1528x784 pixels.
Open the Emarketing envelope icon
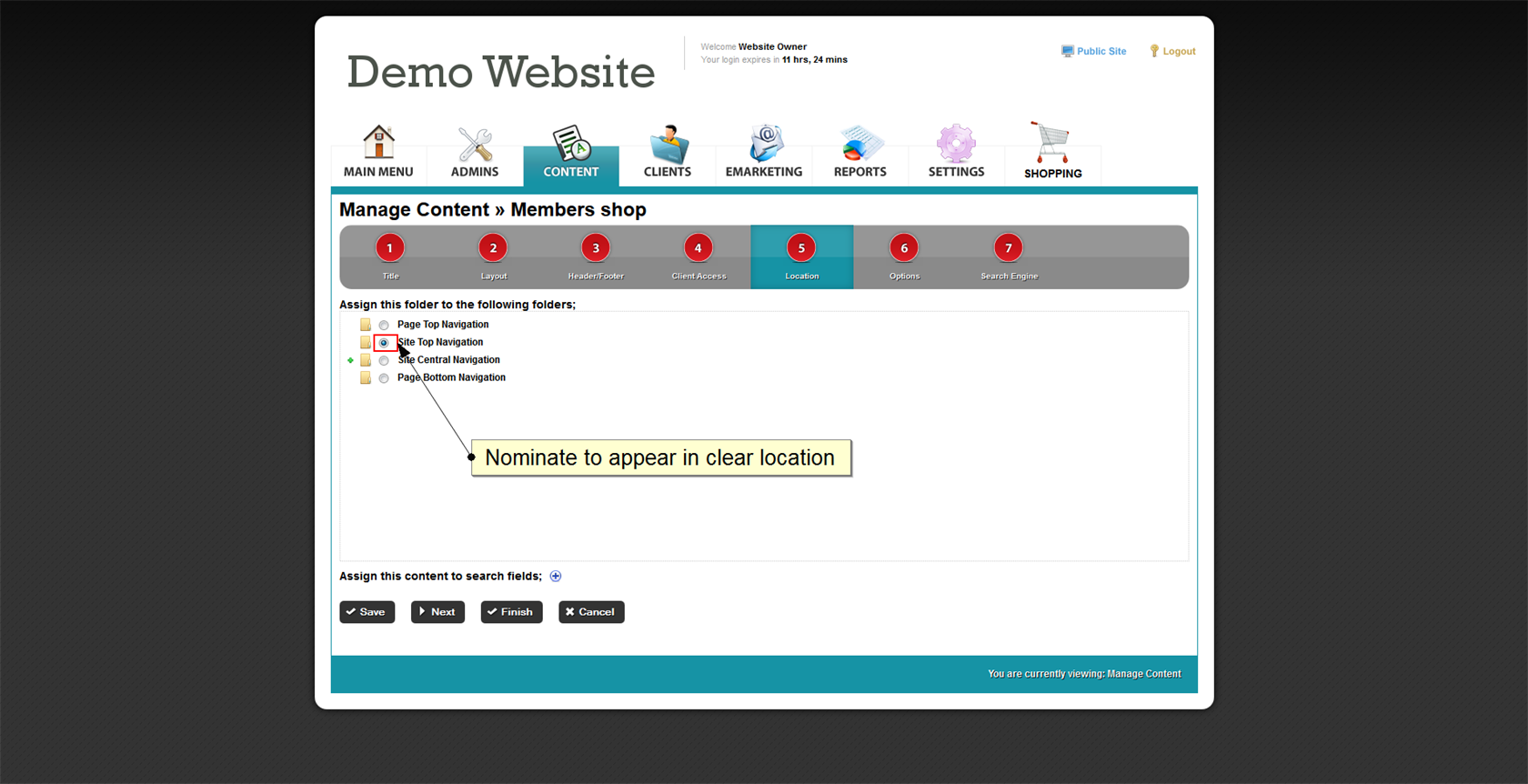pos(764,144)
